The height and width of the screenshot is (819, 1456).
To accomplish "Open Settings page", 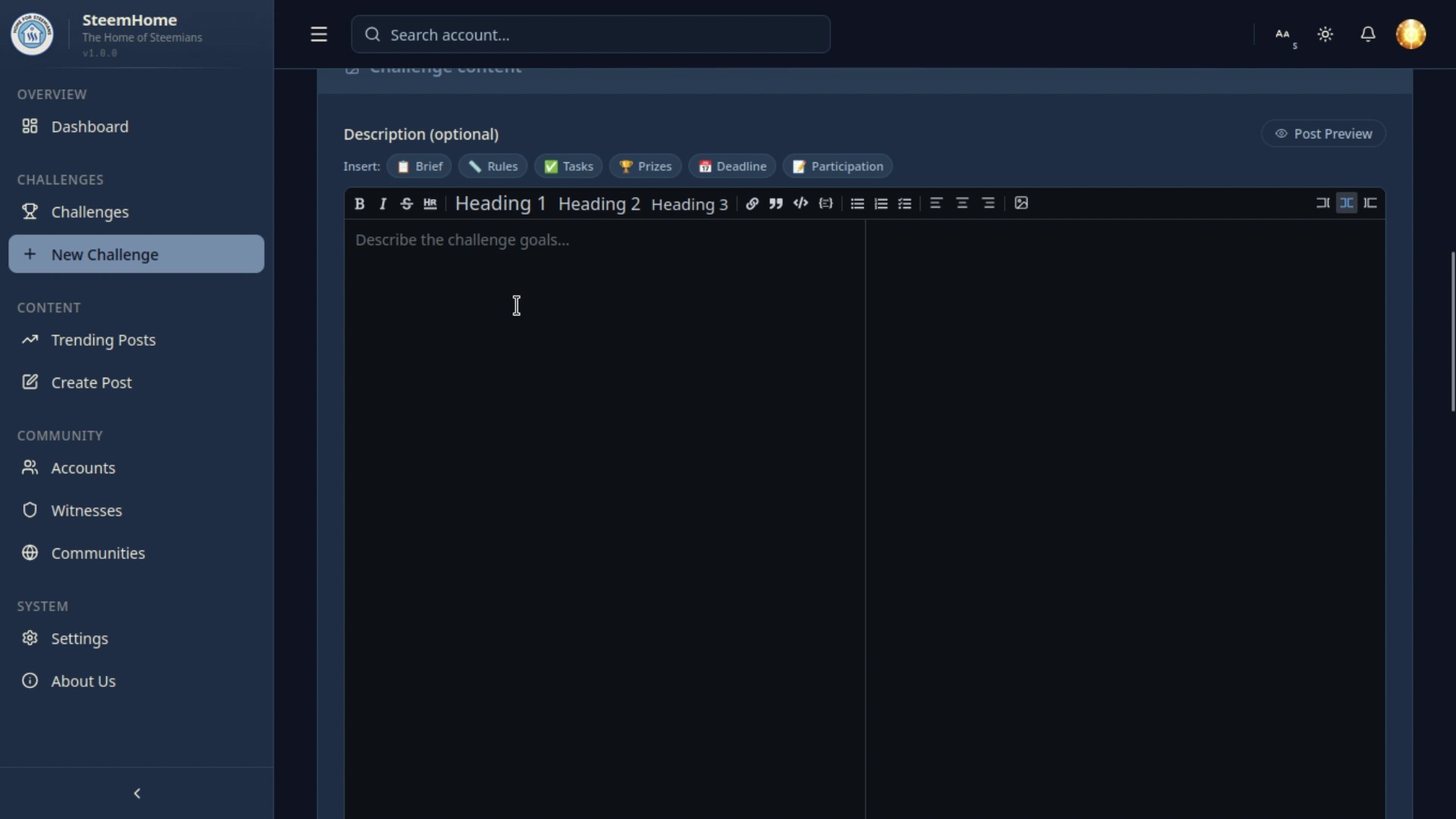I will pyautogui.click(x=136, y=639).
